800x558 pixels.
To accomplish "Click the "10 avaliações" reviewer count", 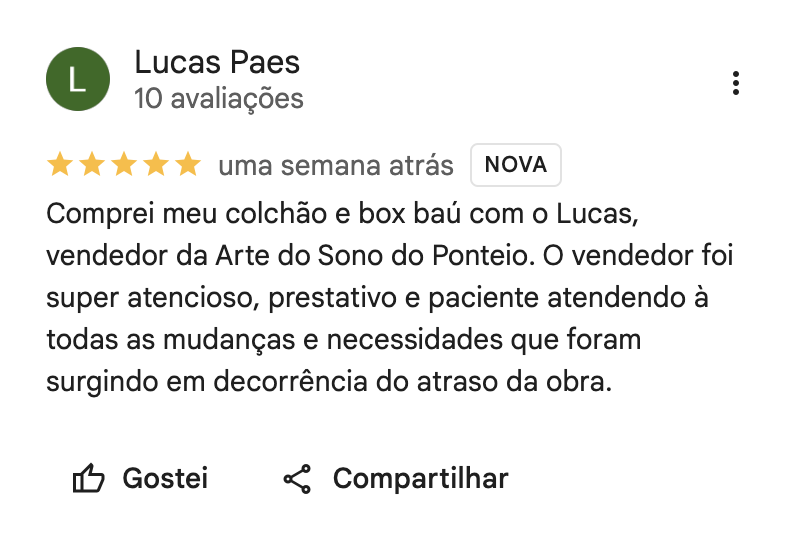I will pyautogui.click(x=219, y=98).
